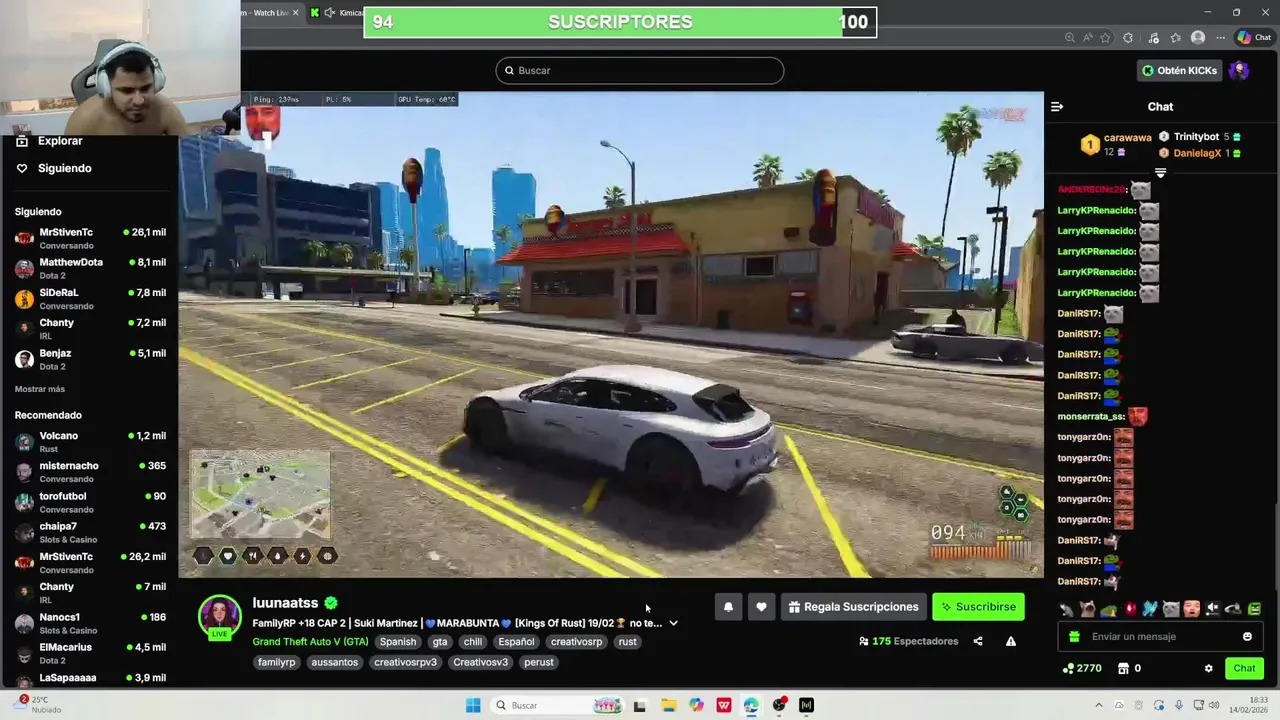1280x720 pixels.
Task: Open Explorar in the sidebar
Action: [60, 141]
